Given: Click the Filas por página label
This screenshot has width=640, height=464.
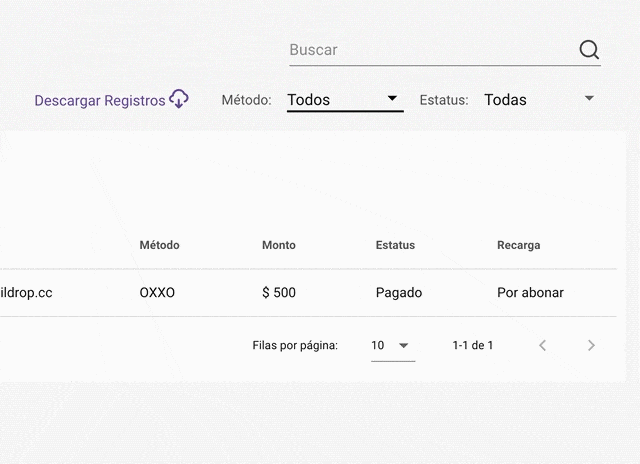Looking at the screenshot, I should [x=295, y=345].
